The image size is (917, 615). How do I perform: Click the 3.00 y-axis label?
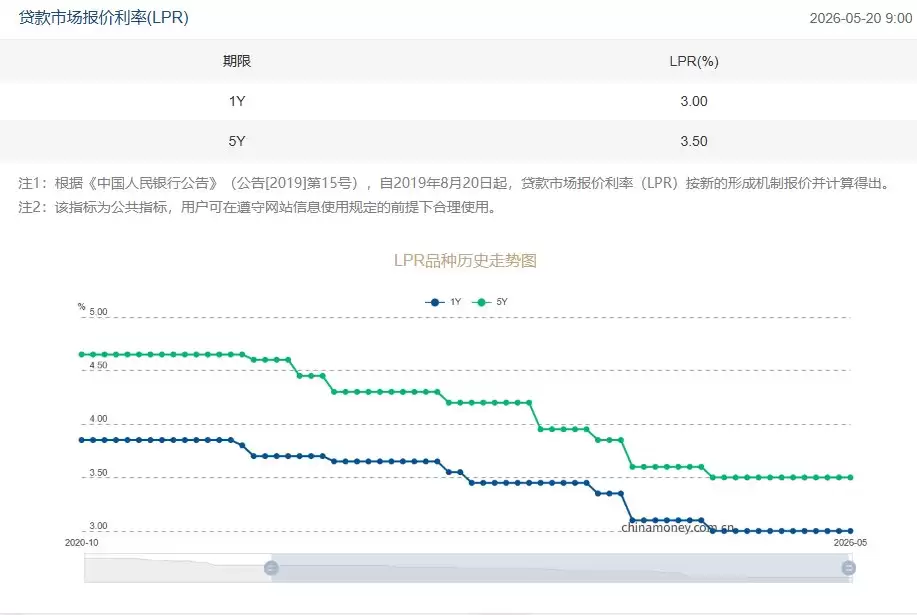(98, 526)
